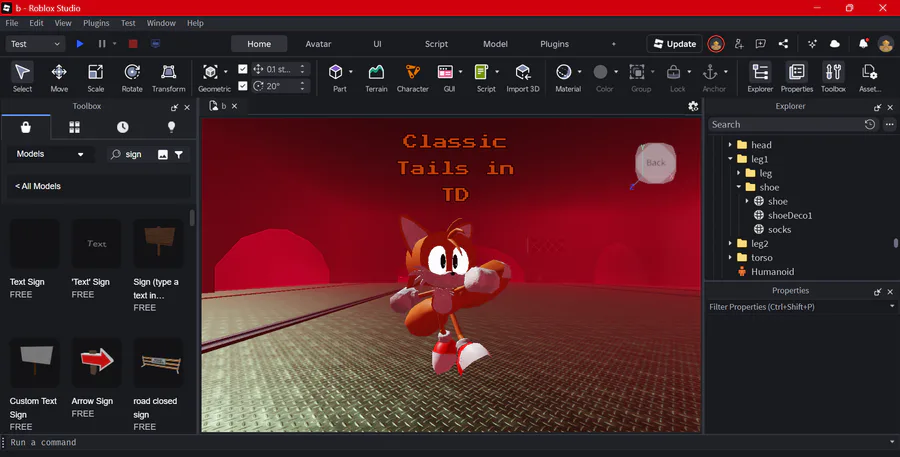Screen dimensions: 900x457
Task: Click the Lock tool icon
Action: (673, 72)
